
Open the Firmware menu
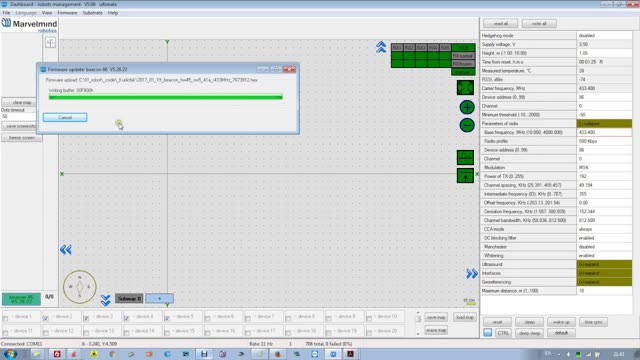point(67,13)
